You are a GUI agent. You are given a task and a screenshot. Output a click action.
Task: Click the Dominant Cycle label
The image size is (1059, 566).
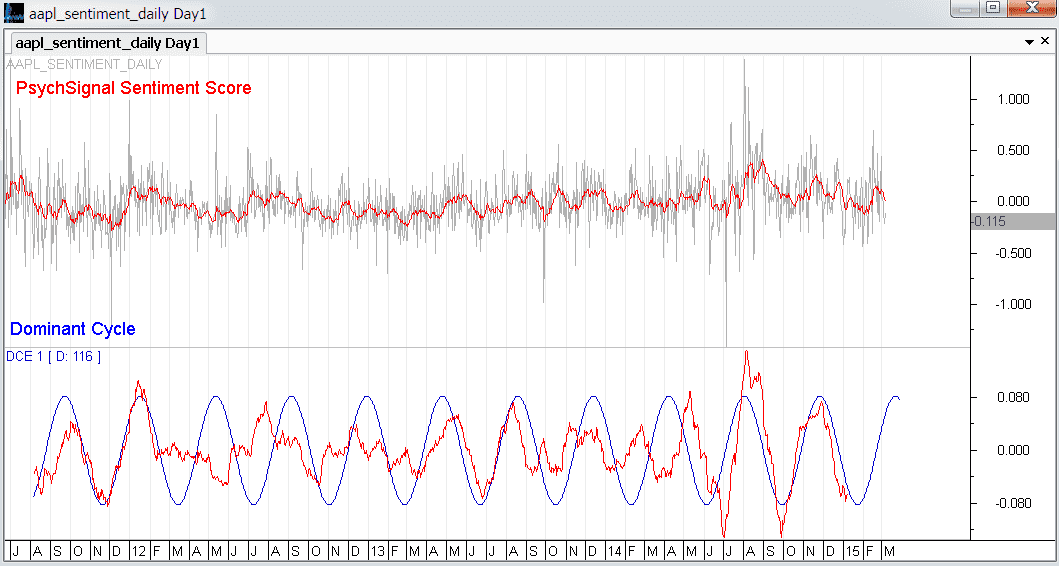pyautogui.click(x=72, y=329)
